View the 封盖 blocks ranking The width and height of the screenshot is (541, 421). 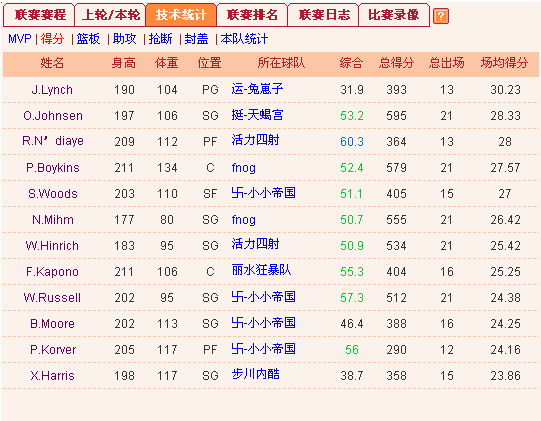196,39
